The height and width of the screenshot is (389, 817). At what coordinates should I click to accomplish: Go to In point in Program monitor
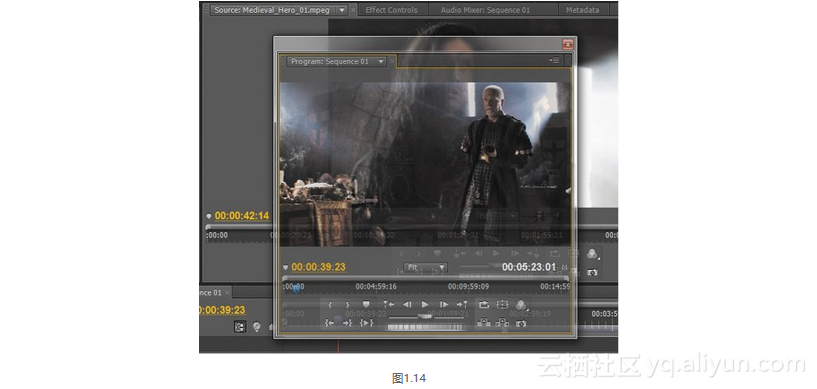[x=330, y=323]
